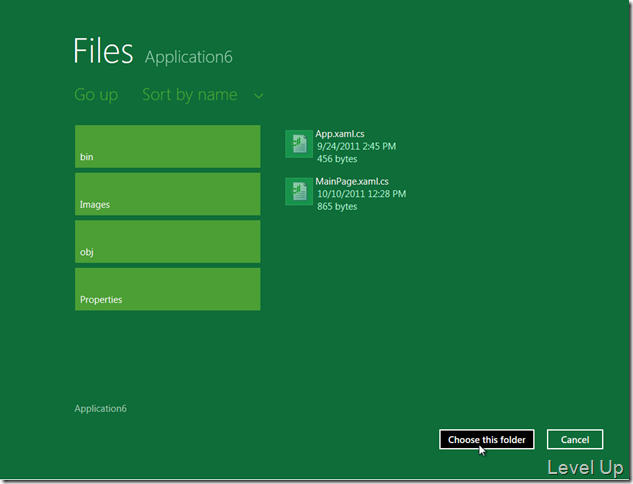Image resolution: width=633 pixels, height=484 pixels.
Task: Click the 865 bytes size text
Action: [337, 206]
